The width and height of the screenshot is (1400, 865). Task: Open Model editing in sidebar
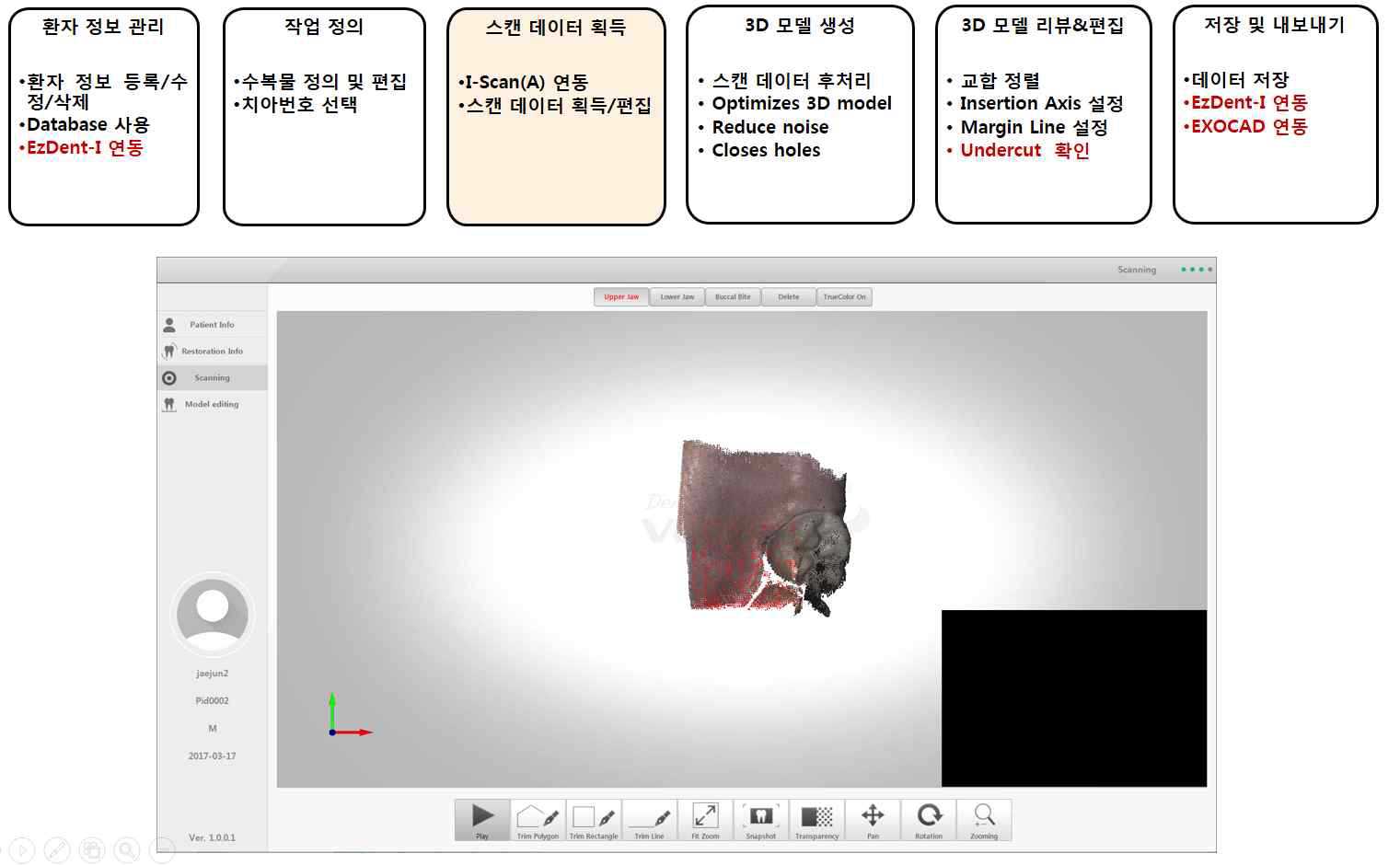tap(212, 404)
